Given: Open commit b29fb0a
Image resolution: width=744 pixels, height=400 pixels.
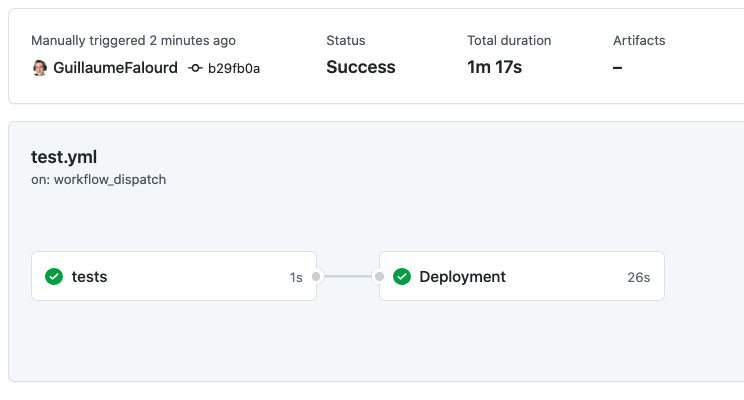Looking at the screenshot, I should (x=234, y=68).
